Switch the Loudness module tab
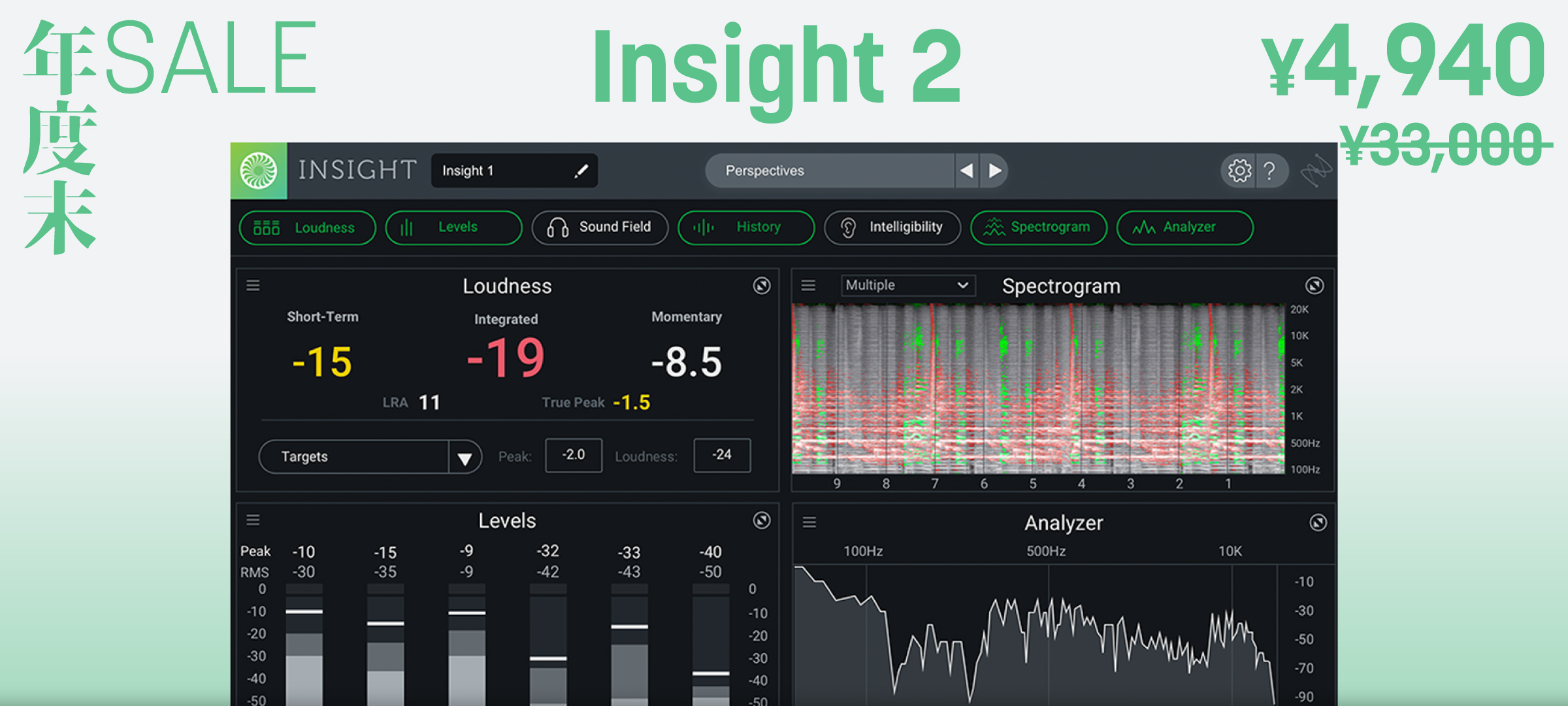1568x706 pixels. pyautogui.click(x=308, y=227)
